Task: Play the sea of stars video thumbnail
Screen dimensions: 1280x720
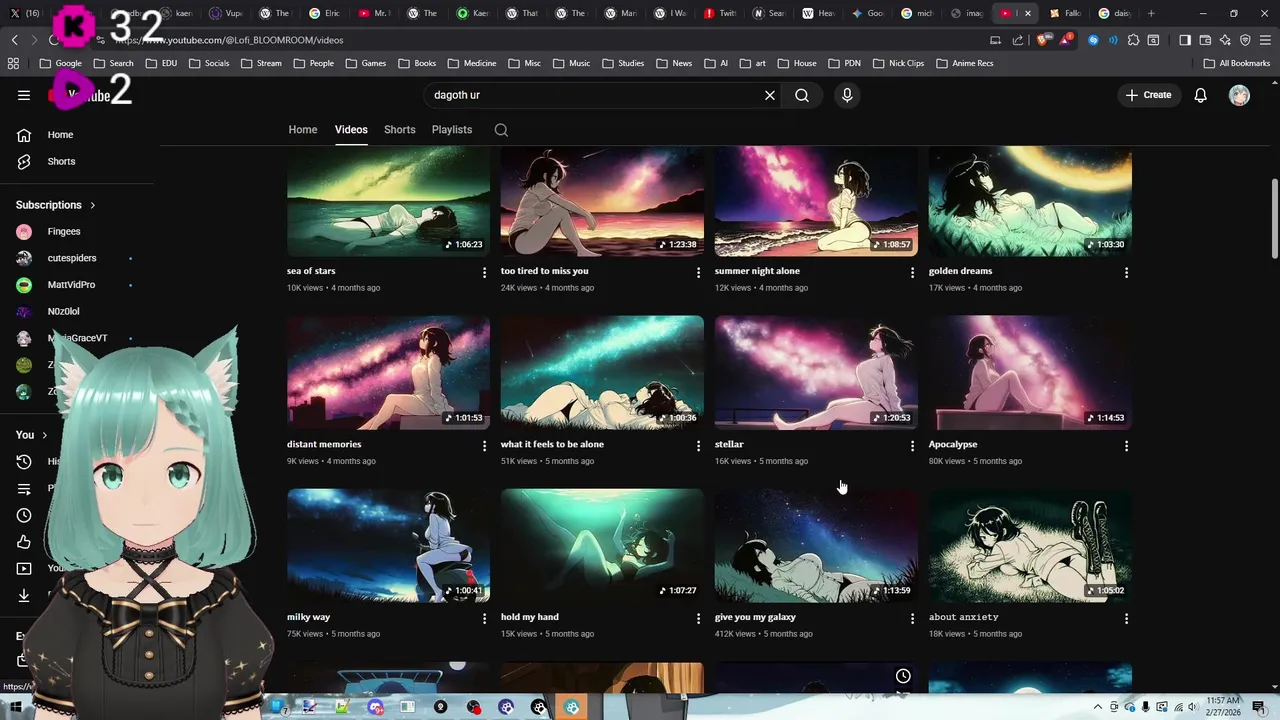Action: tap(388, 201)
